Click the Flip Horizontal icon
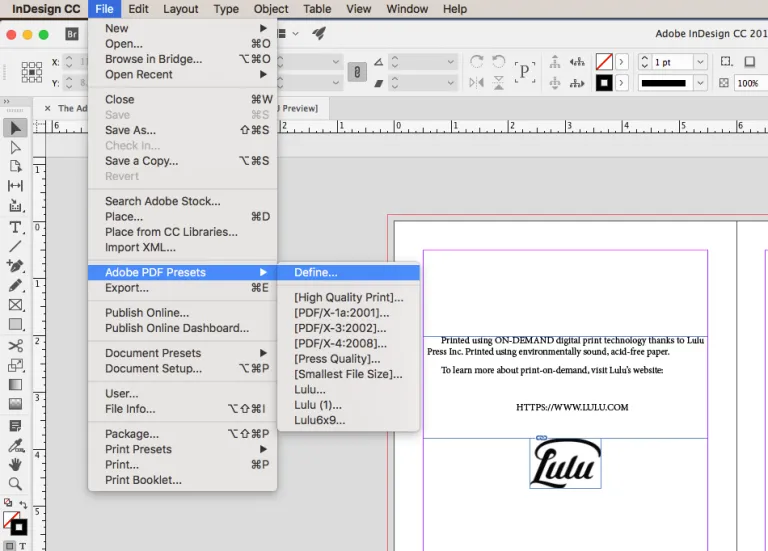Image resolution: width=768 pixels, height=551 pixels. [477, 83]
